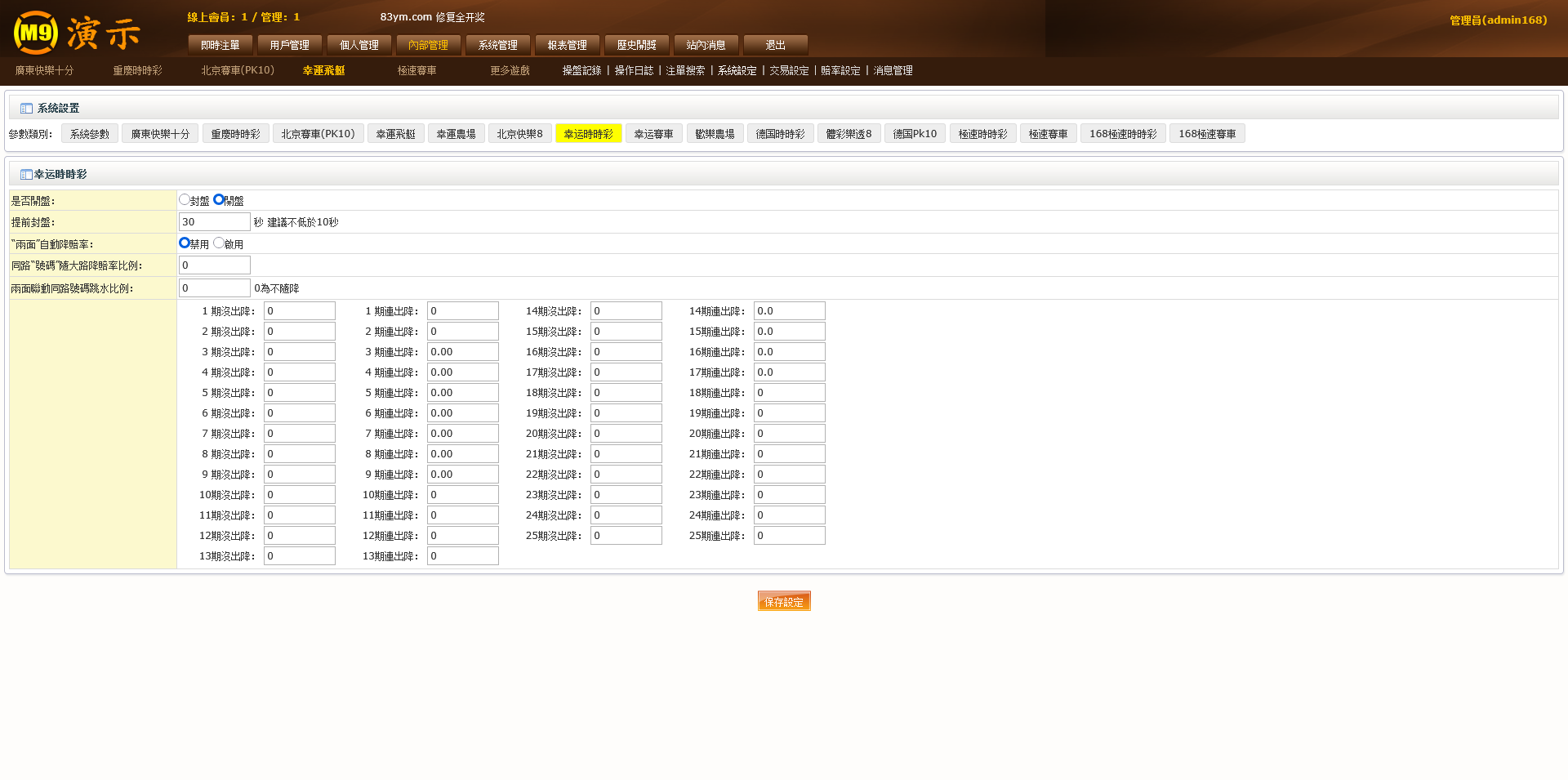Viewport: 1568px width, 780px height.
Task: Switch to the 系統參數 tab
Action: 90,134
